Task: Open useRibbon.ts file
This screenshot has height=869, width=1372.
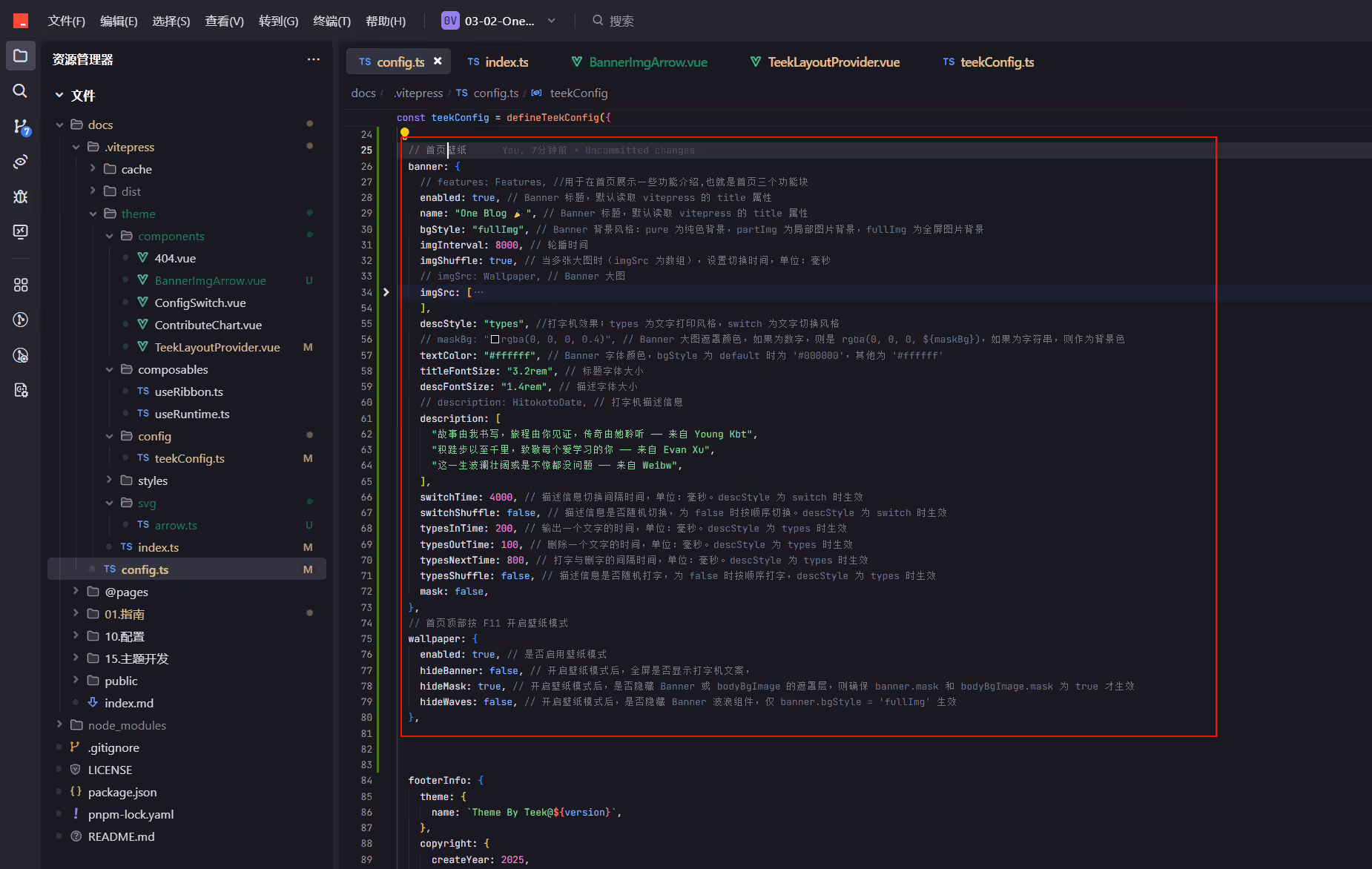Action: (188, 391)
